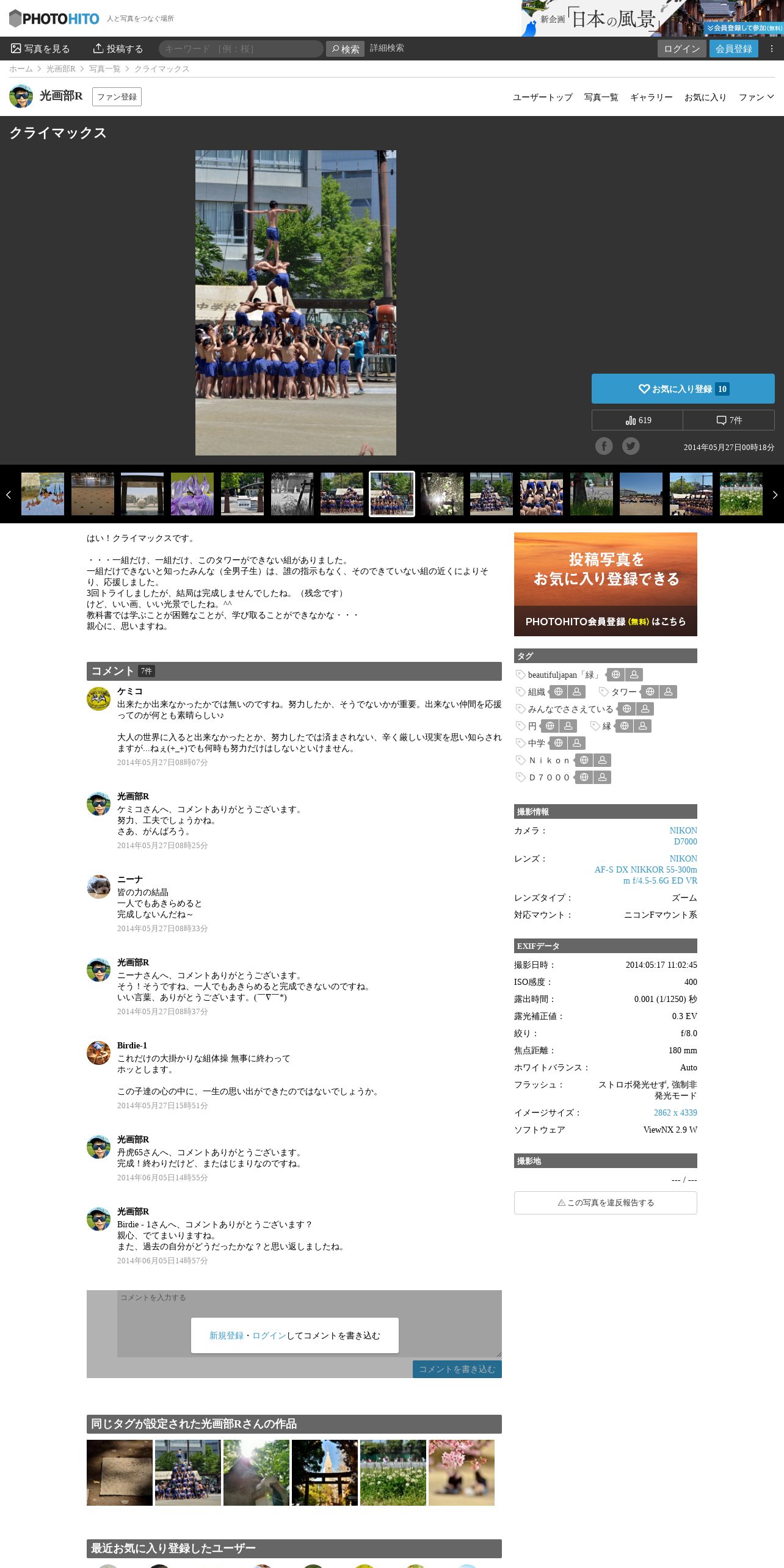
Task: Open the NIKON D7000 camera link
Action: (683, 836)
